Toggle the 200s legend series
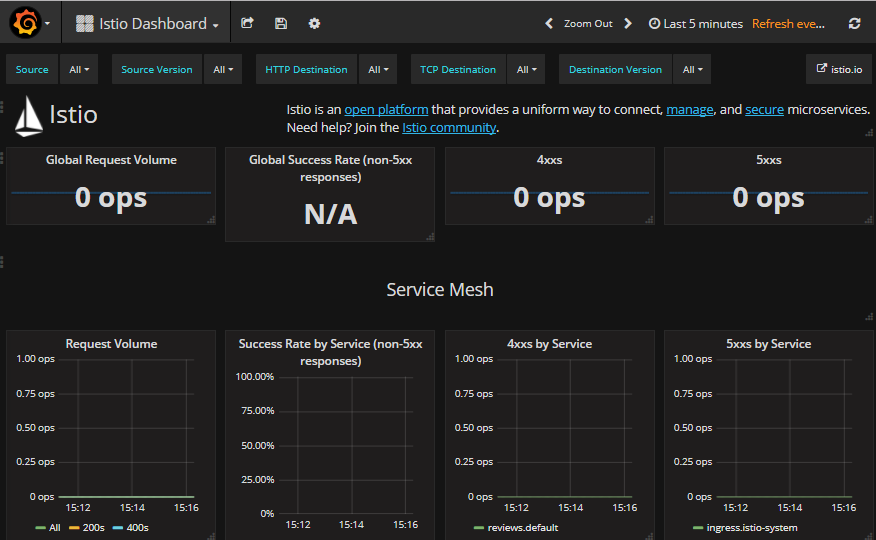The height and width of the screenshot is (540, 876). click(x=93, y=527)
